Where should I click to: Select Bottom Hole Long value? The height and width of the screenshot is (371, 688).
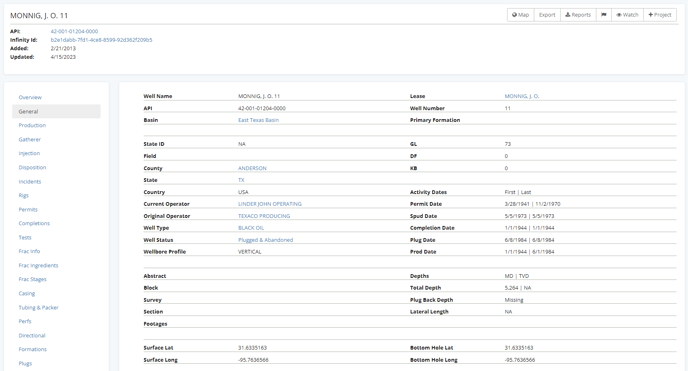point(520,360)
